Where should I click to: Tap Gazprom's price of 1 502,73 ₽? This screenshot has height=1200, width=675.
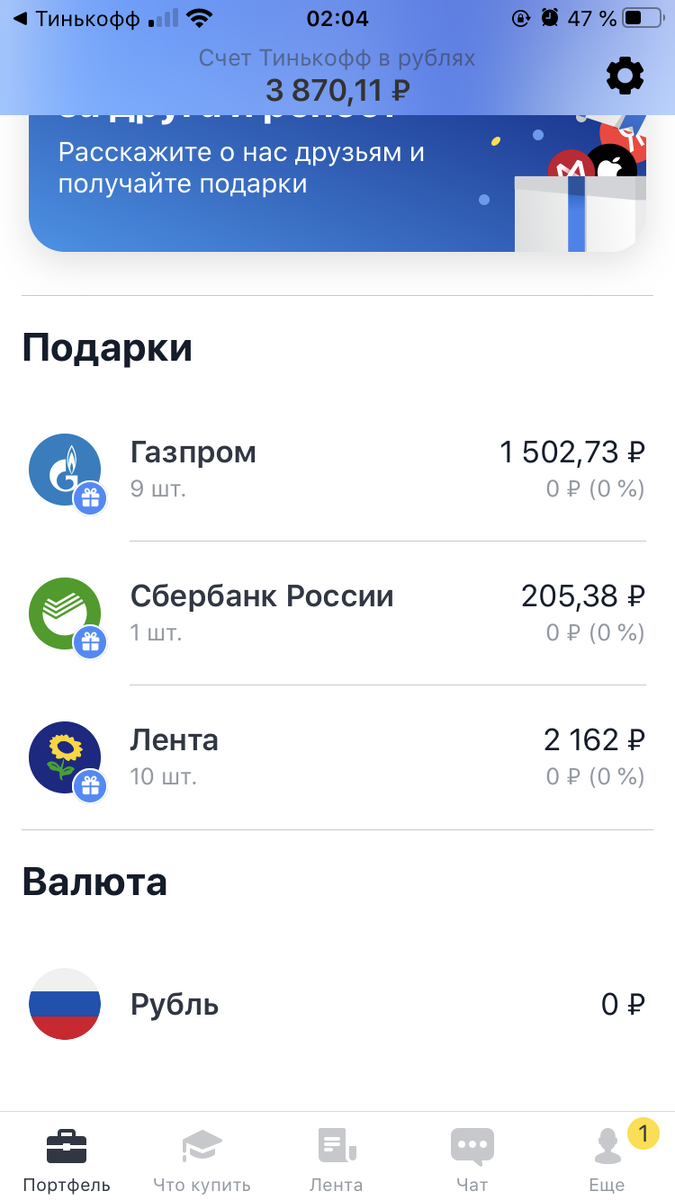(x=571, y=452)
